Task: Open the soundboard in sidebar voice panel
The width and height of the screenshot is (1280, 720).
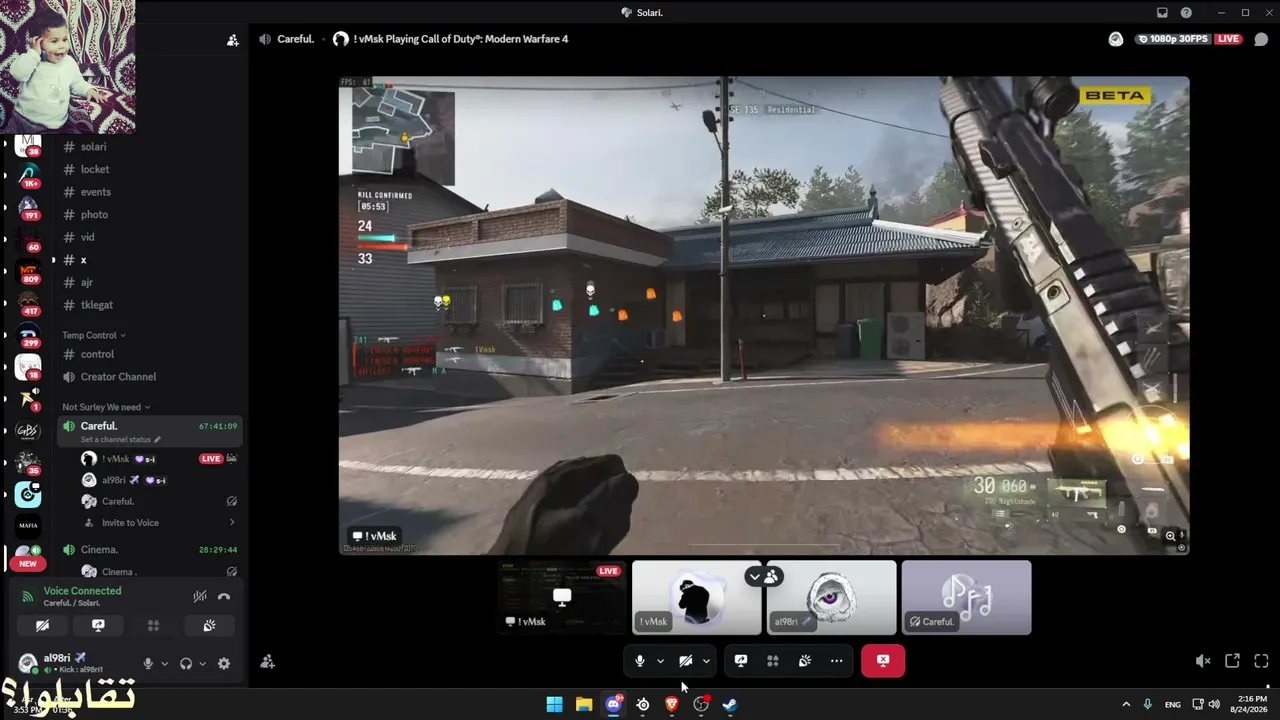Action: point(209,626)
